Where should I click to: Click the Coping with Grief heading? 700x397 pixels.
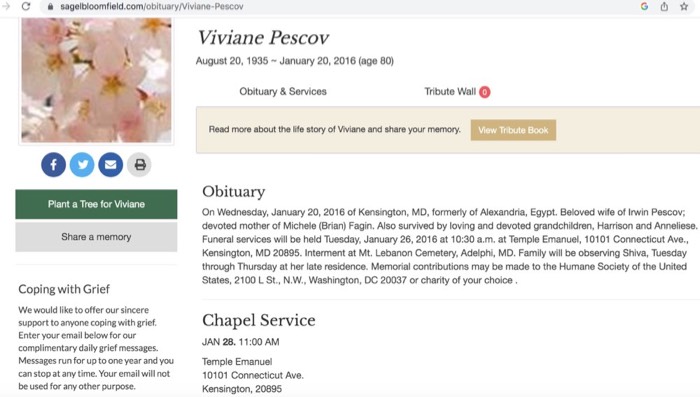[x=64, y=289]
